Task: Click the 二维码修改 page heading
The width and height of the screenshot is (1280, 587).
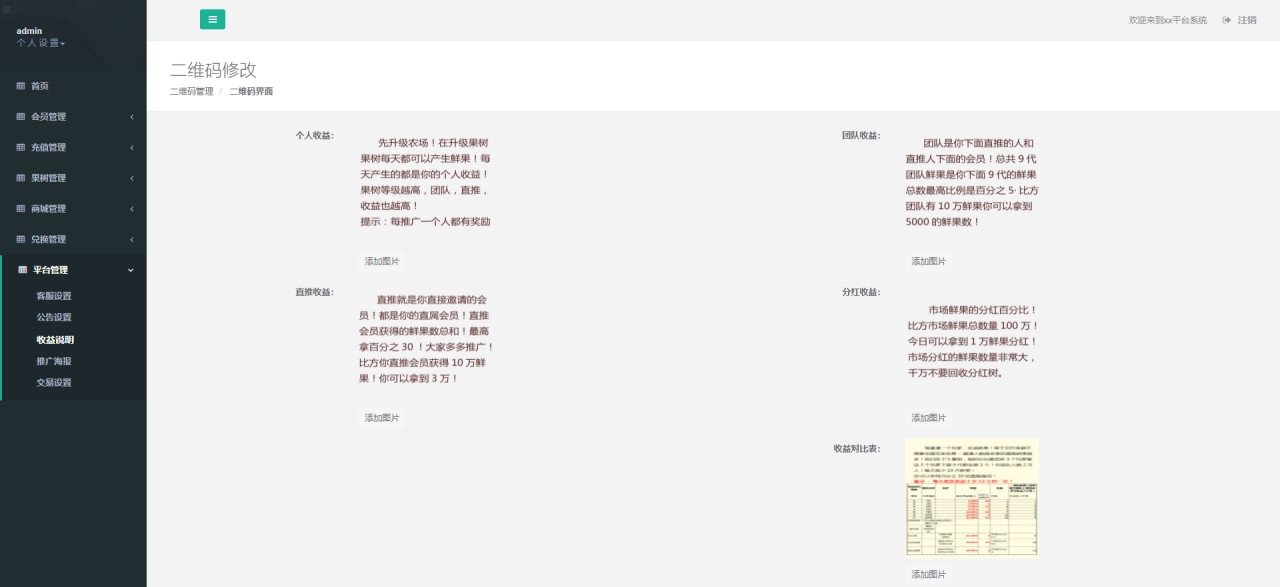Action: (213, 70)
